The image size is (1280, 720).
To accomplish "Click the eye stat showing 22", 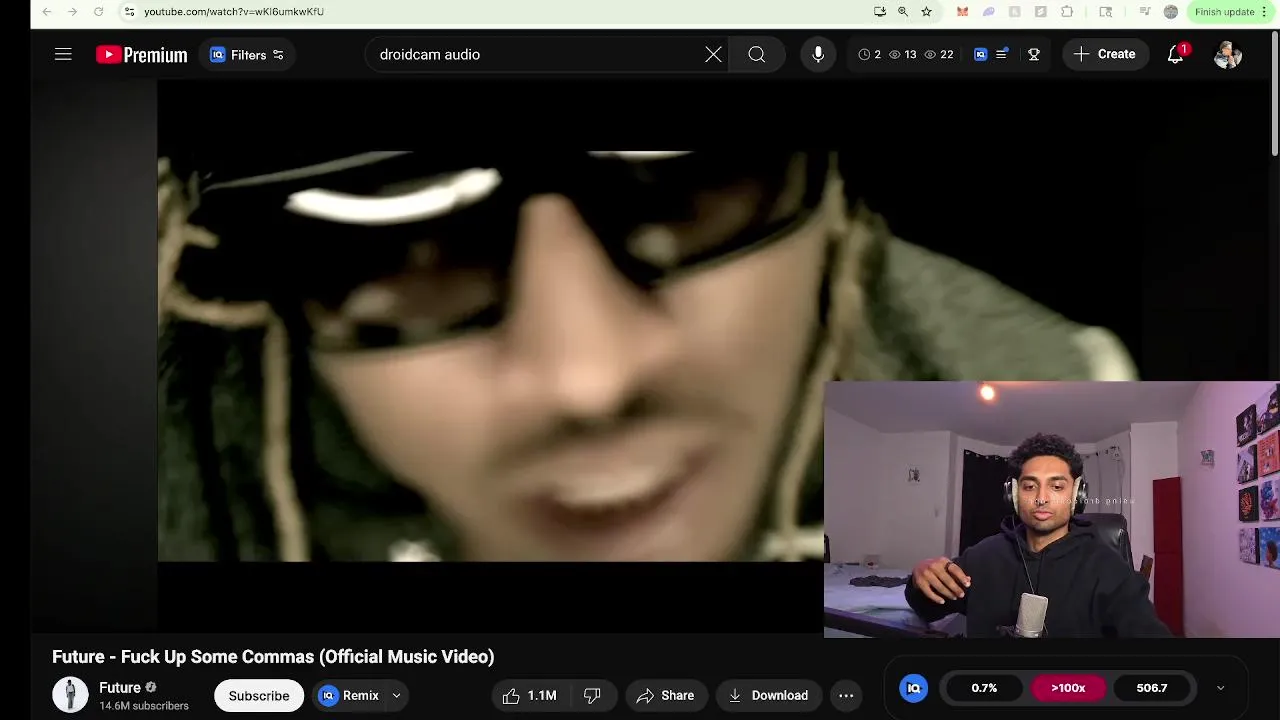I will coord(939,55).
